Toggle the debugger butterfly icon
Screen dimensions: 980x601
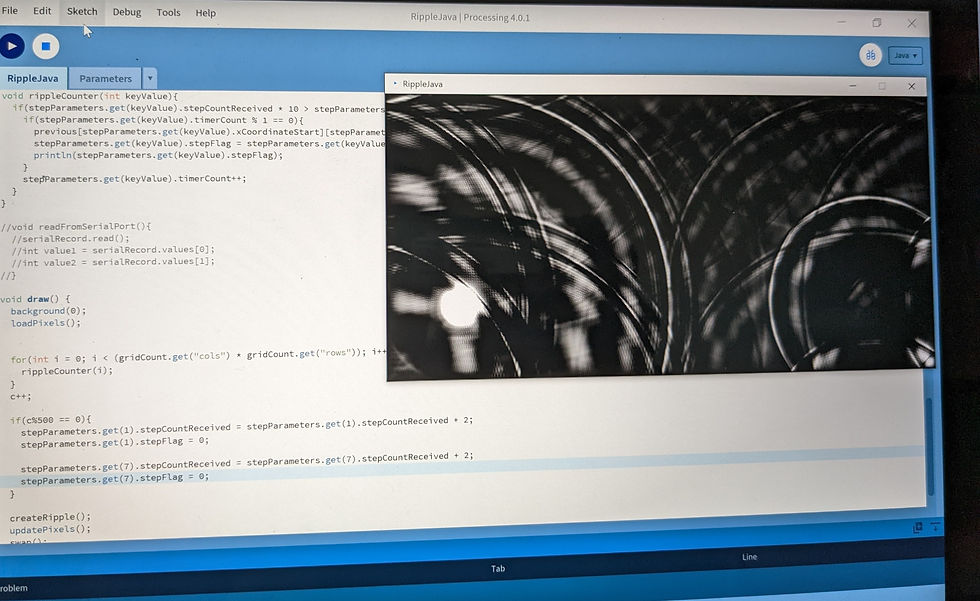[x=870, y=55]
